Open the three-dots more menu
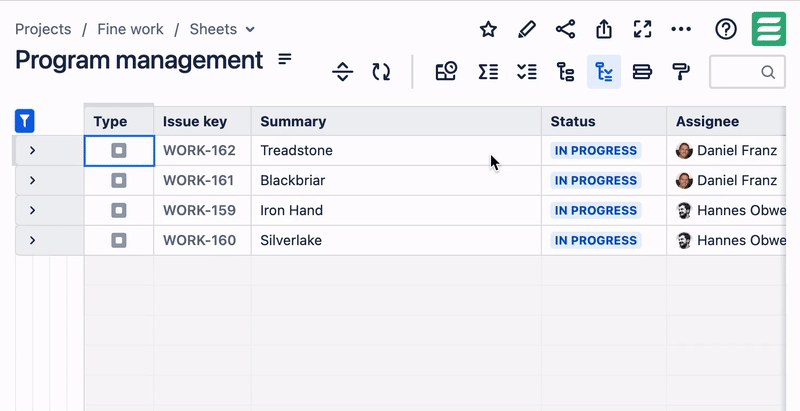This screenshot has width=800, height=411. [681, 29]
